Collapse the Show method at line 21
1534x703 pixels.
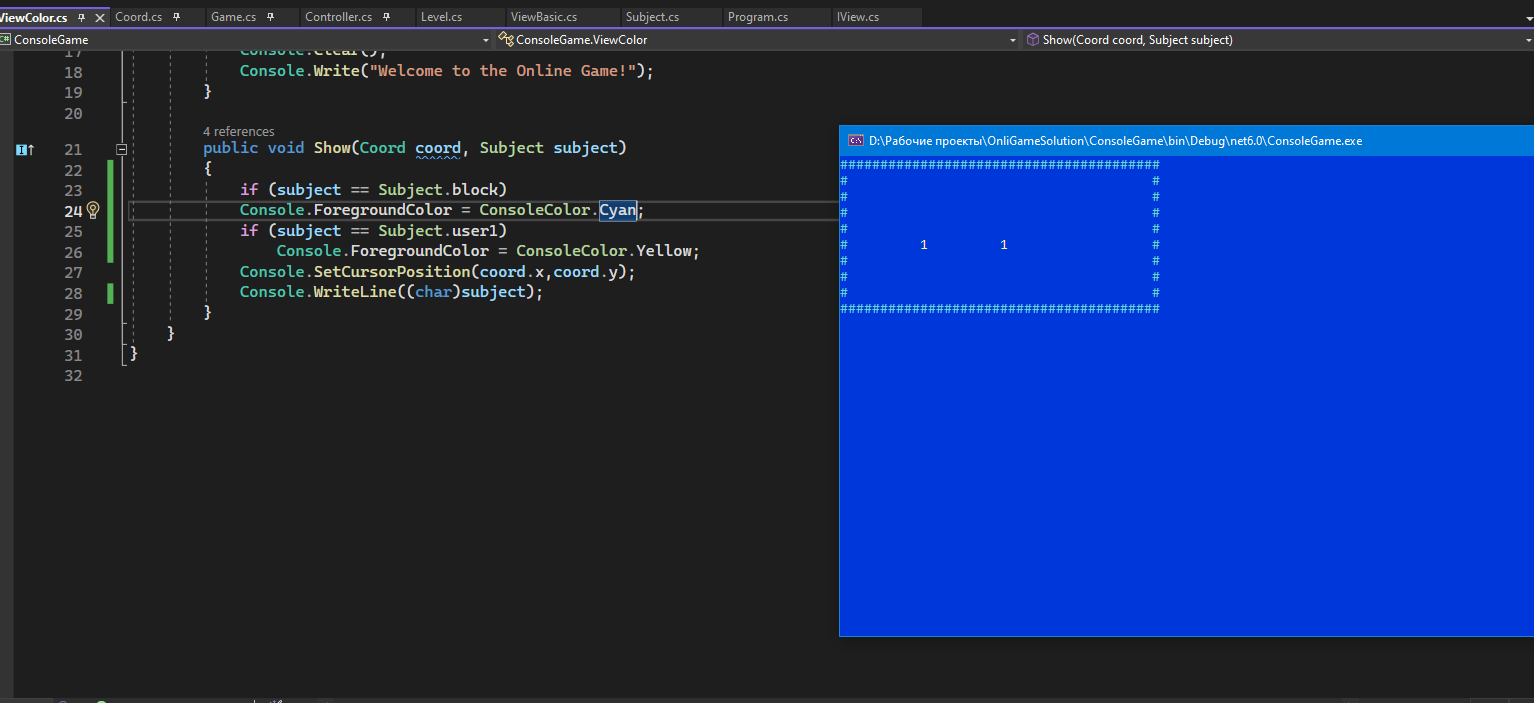(x=122, y=149)
